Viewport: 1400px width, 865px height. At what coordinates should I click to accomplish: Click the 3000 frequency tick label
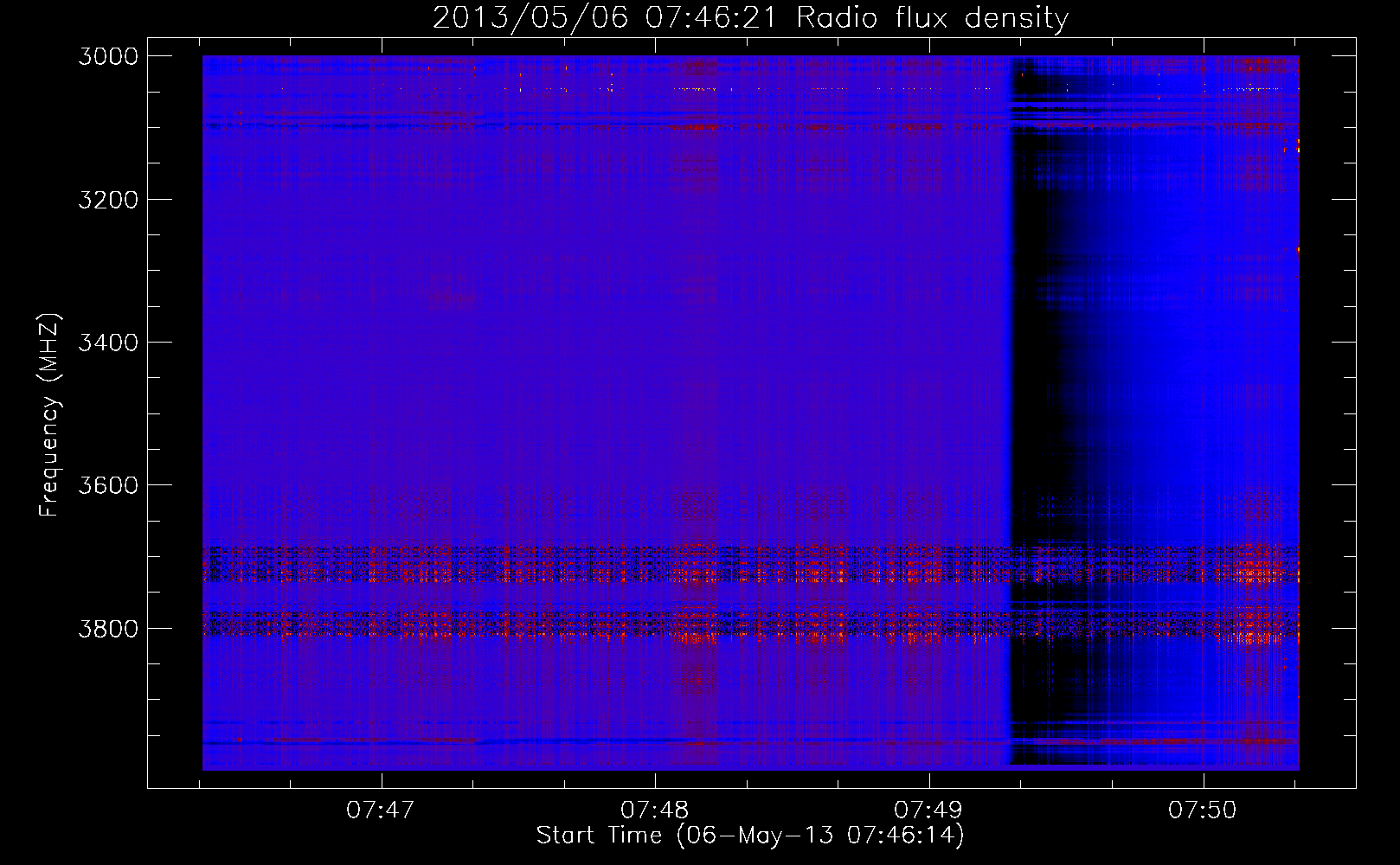[x=108, y=56]
